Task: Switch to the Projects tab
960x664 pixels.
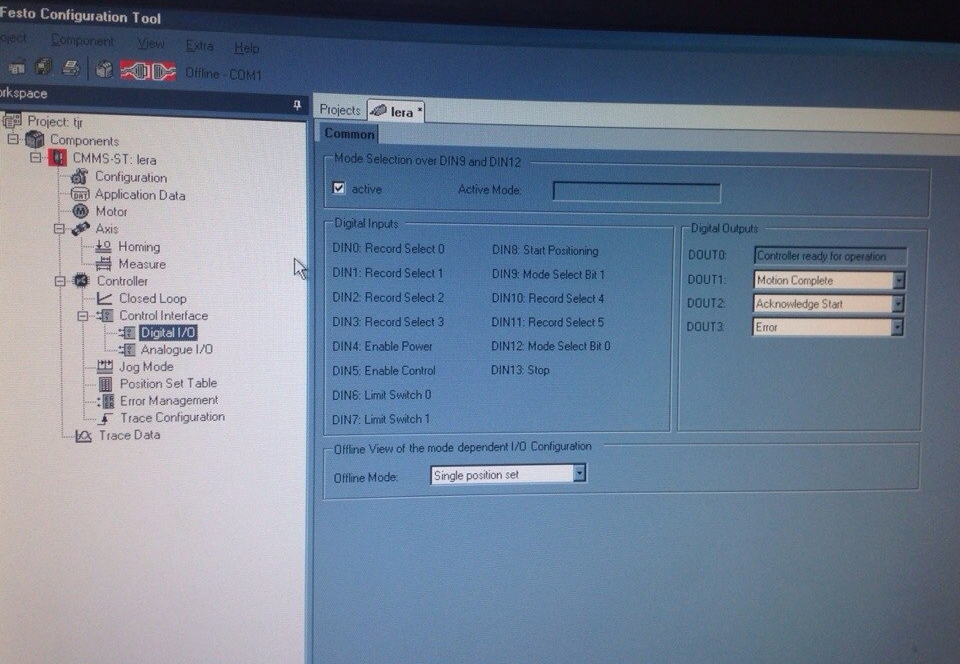Action: (x=340, y=110)
